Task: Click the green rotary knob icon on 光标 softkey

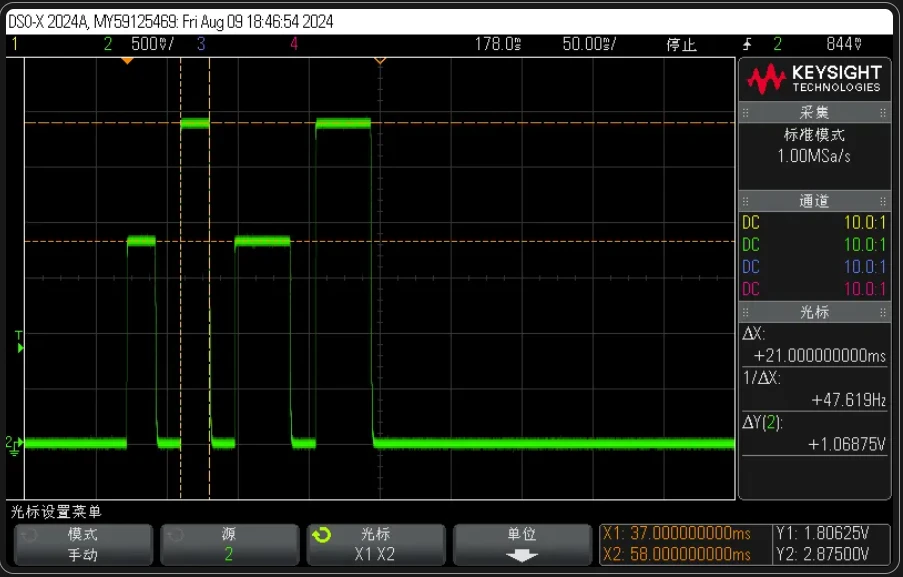Action: [321, 535]
